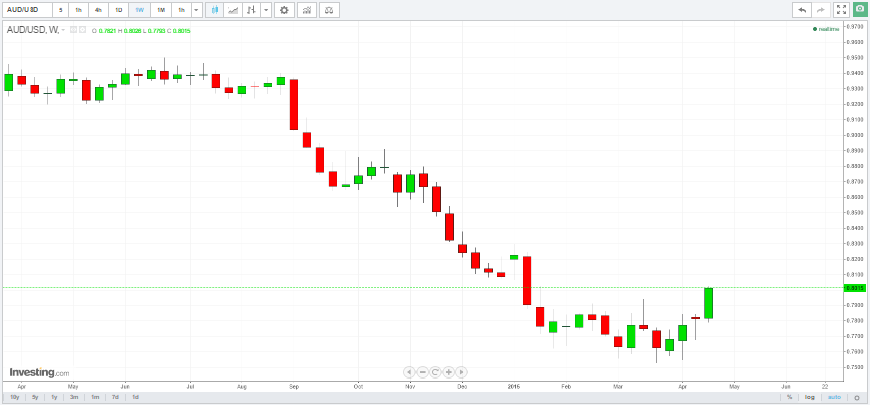Expand the time interval dropdown arrow

tap(195, 10)
